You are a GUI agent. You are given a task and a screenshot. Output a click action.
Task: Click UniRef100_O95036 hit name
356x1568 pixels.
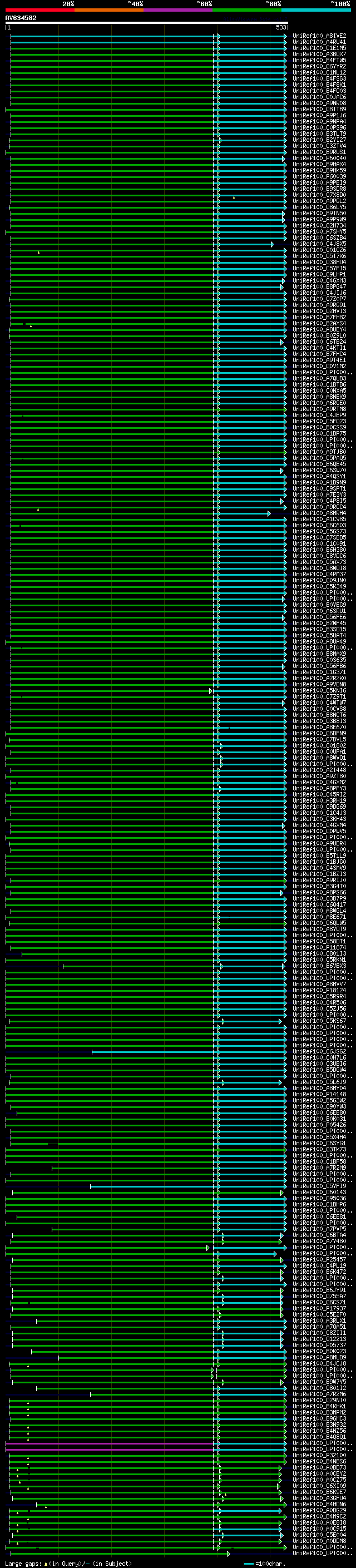(x=319, y=1198)
